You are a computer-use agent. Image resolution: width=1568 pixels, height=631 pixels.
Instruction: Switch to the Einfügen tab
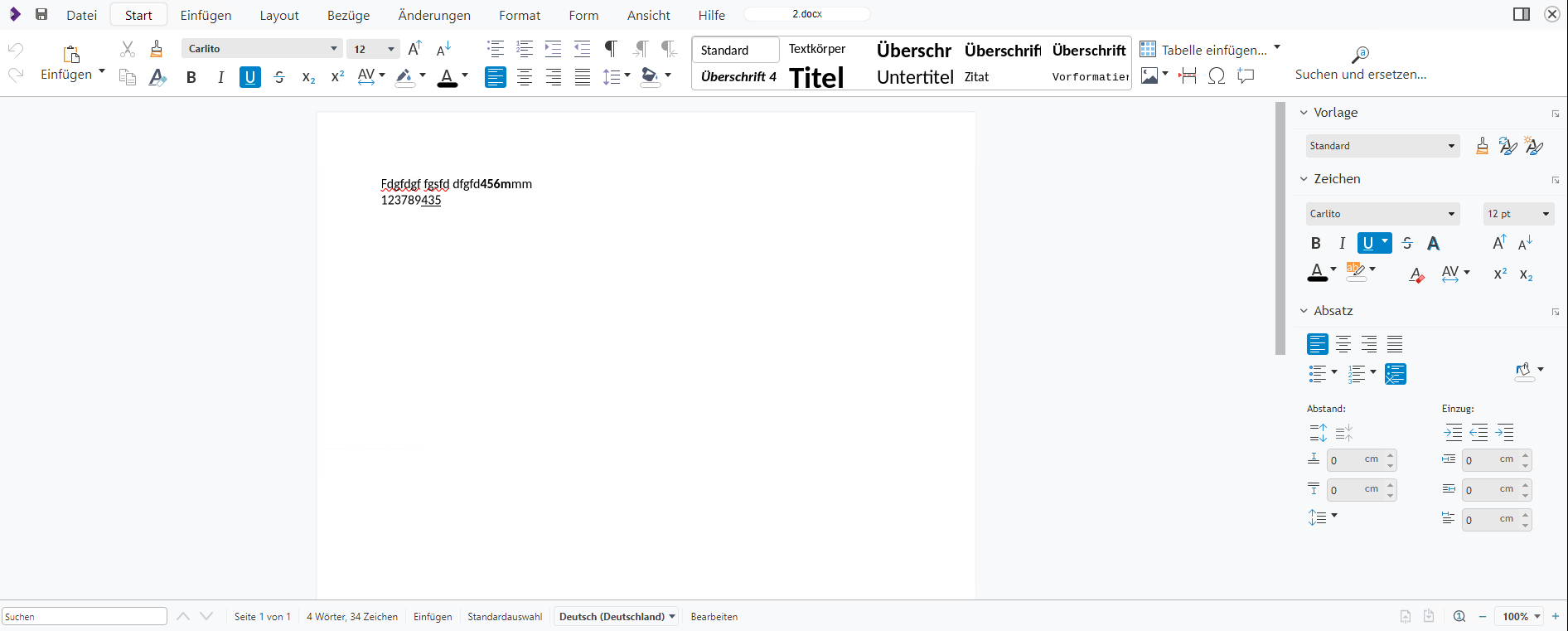point(206,15)
